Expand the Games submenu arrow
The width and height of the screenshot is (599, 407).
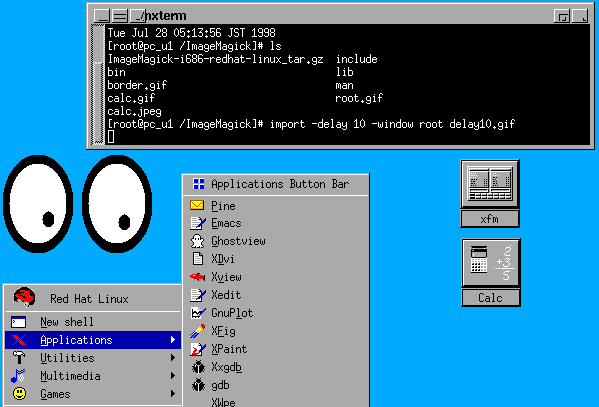173,394
